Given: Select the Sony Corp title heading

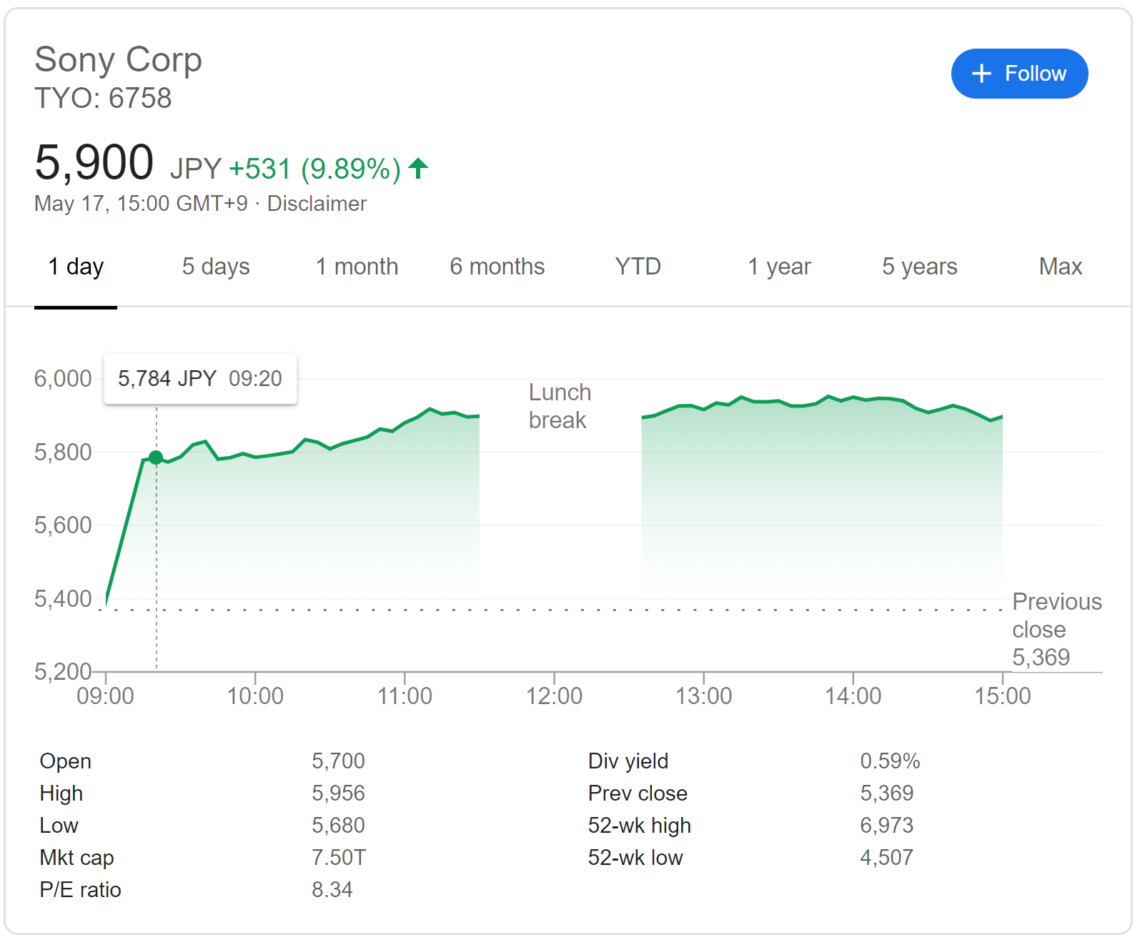Looking at the screenshot, I should coord(118,60).
